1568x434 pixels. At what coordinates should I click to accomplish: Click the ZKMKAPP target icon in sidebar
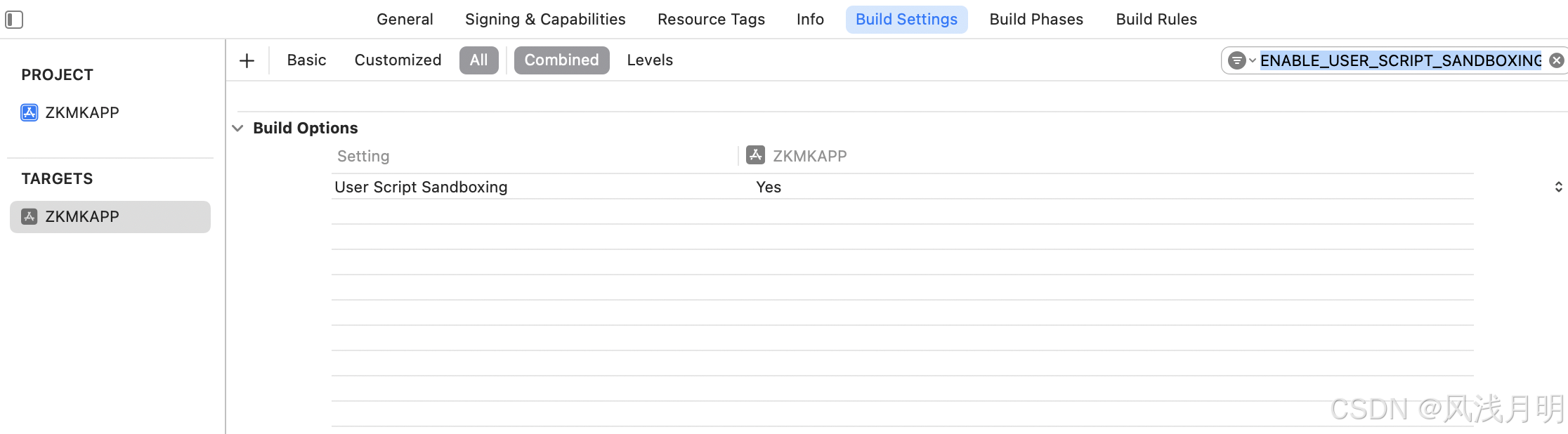pyautogui.click(x=29, y=216)
